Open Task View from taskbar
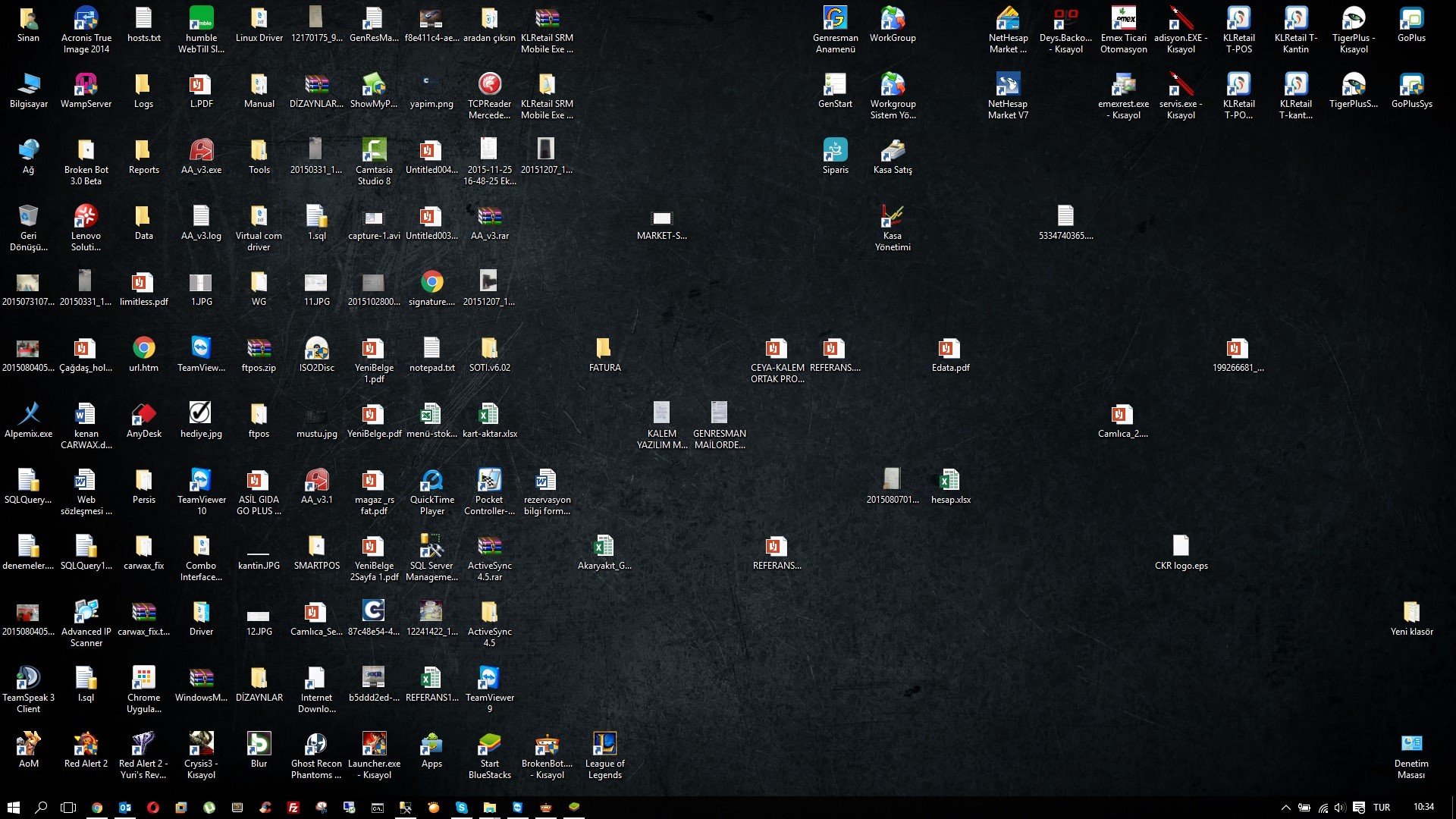Viewport: 1456px width, 819px height. [x=68, y=808]
